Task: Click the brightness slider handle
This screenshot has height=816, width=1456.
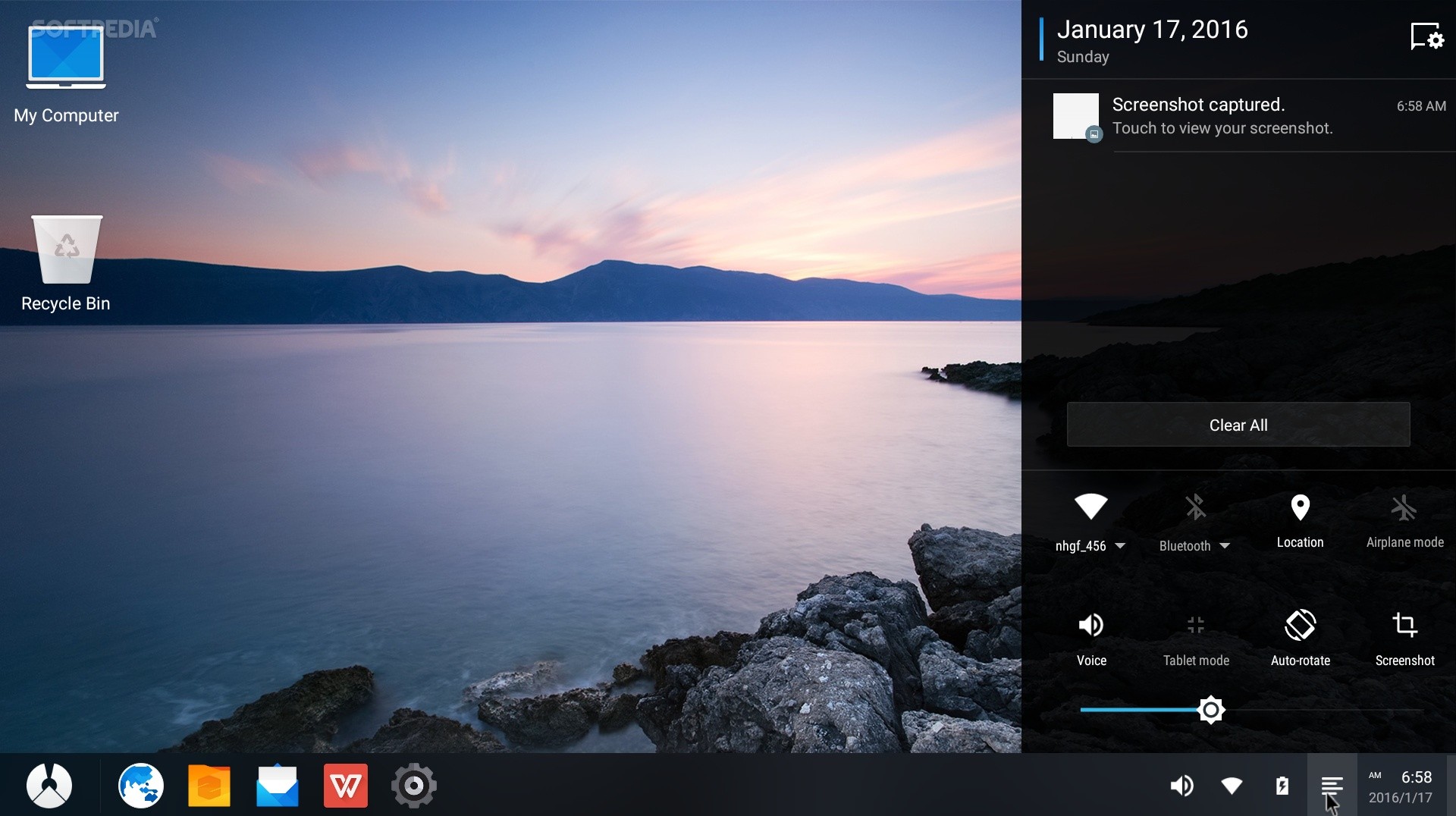Action: point(1211,710)
